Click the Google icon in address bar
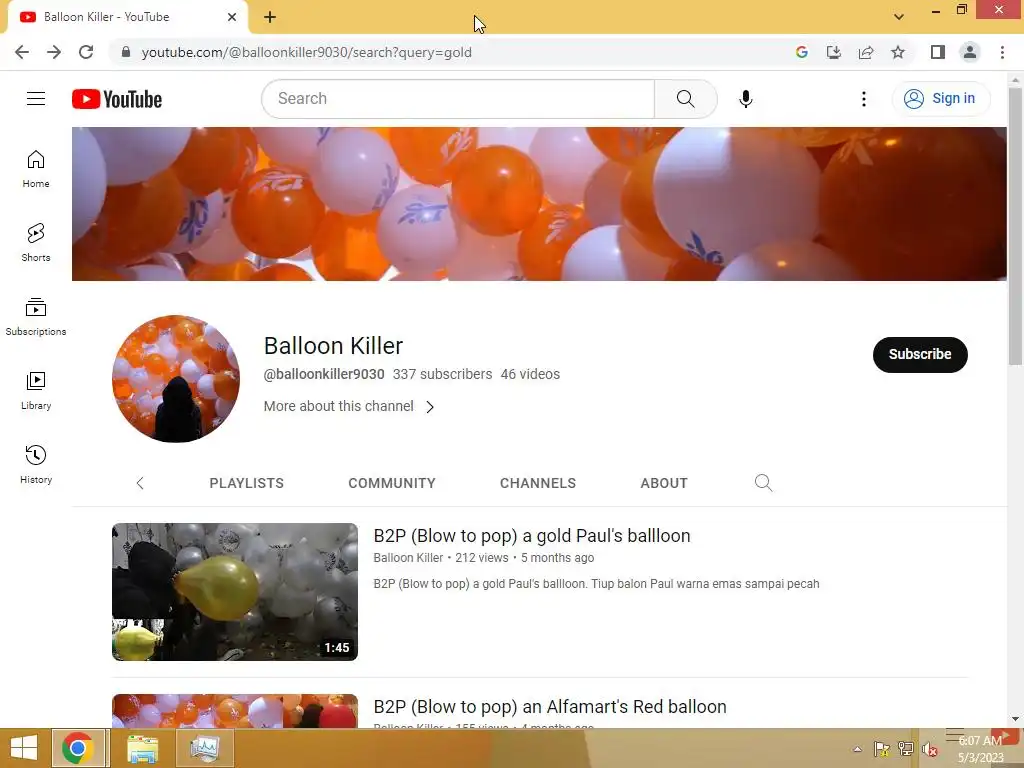 (802, 52)
